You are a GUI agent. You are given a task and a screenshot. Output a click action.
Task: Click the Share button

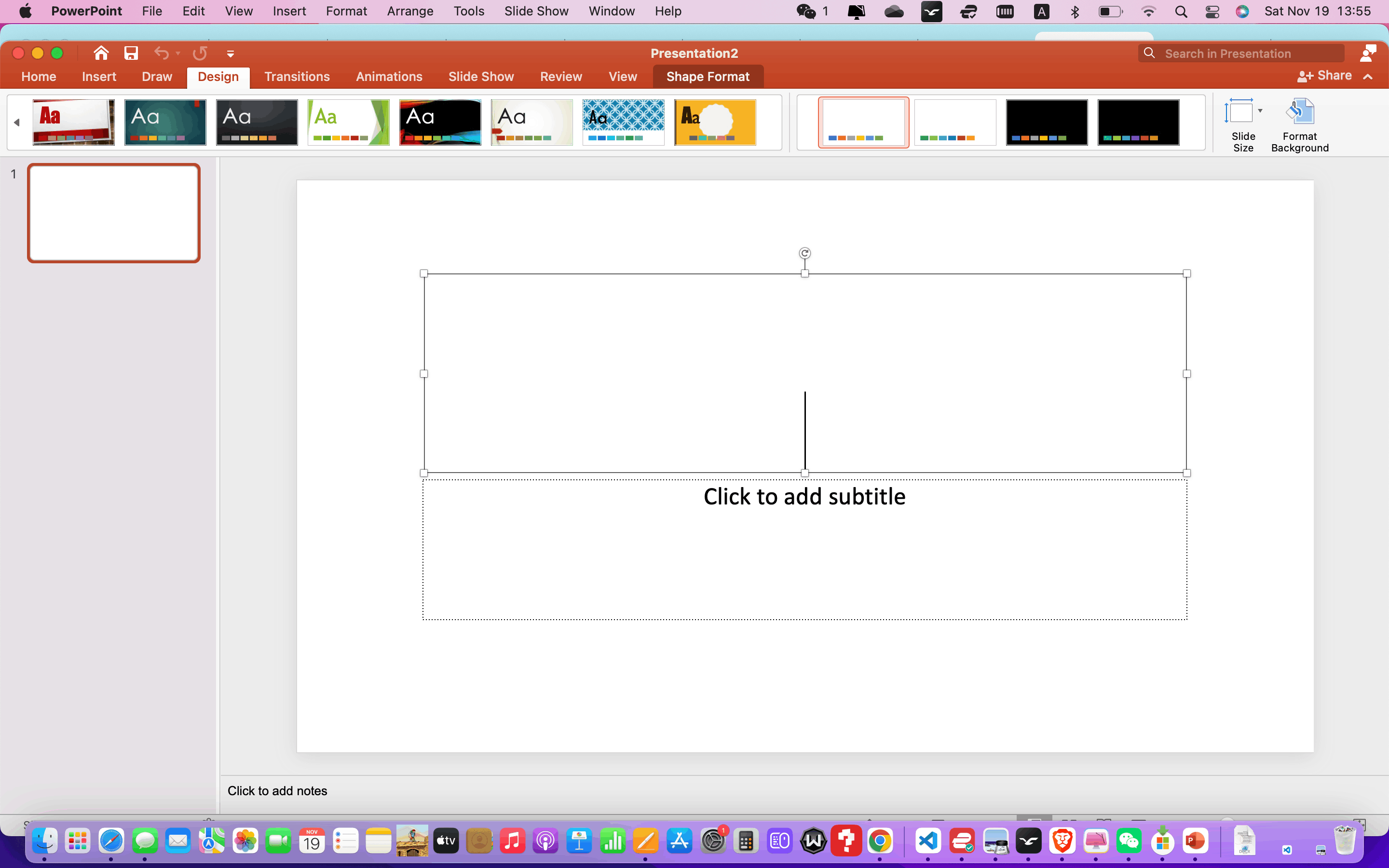pyautogui.click(x=1324, y=76)
